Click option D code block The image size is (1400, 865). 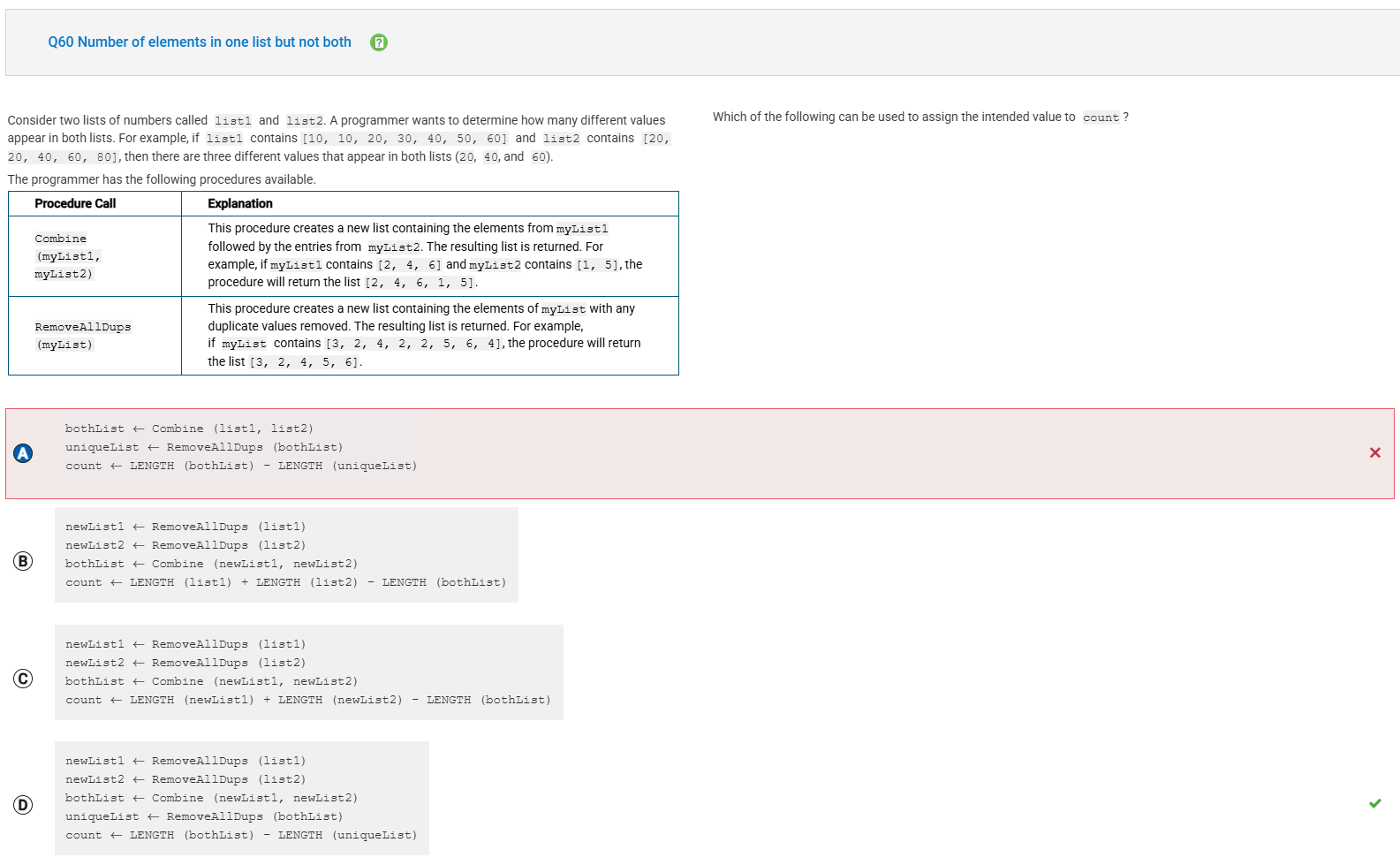pos(242,798)
